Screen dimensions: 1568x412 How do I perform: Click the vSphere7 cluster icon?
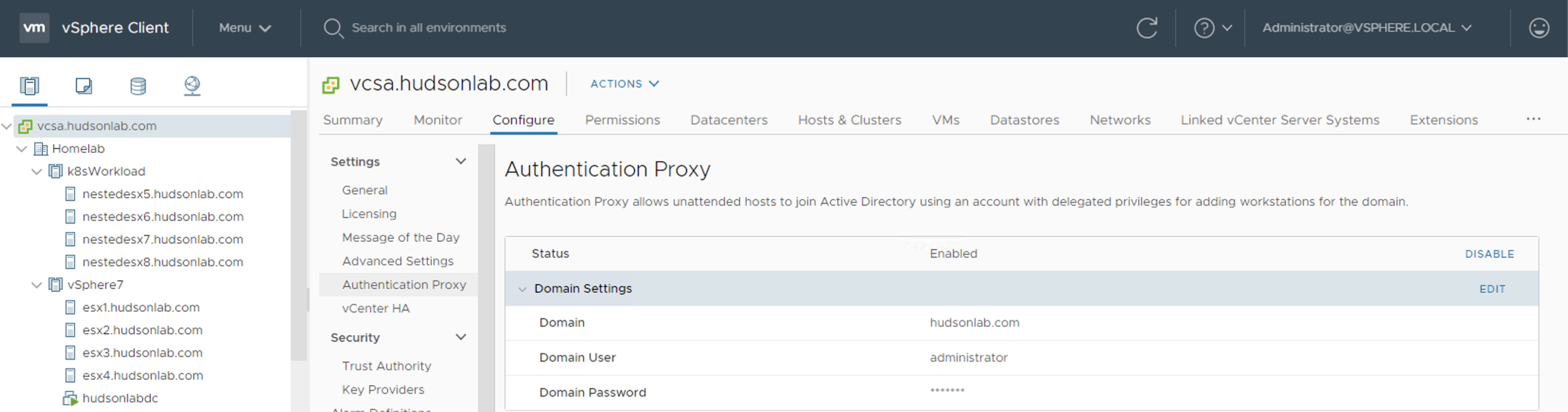[x=55, y=284]
